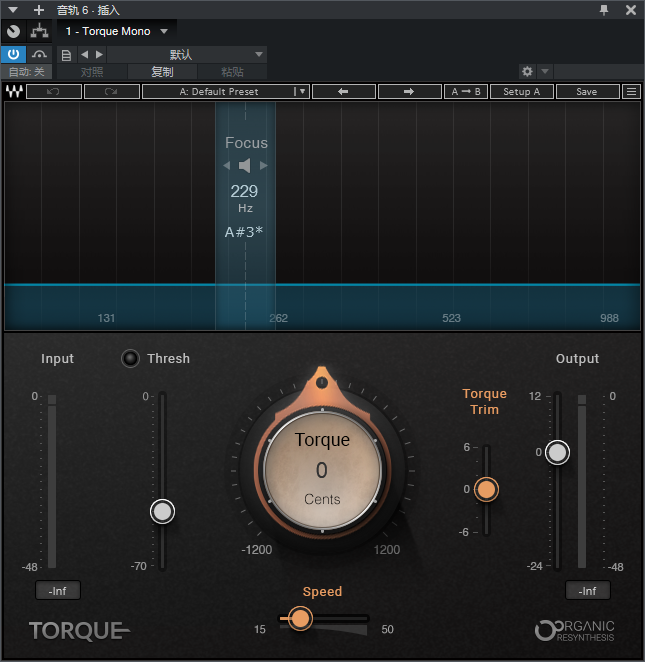Open the A: Default Preset menu
The width and height of the screenshot is (645, 662).
coord(226,92)
